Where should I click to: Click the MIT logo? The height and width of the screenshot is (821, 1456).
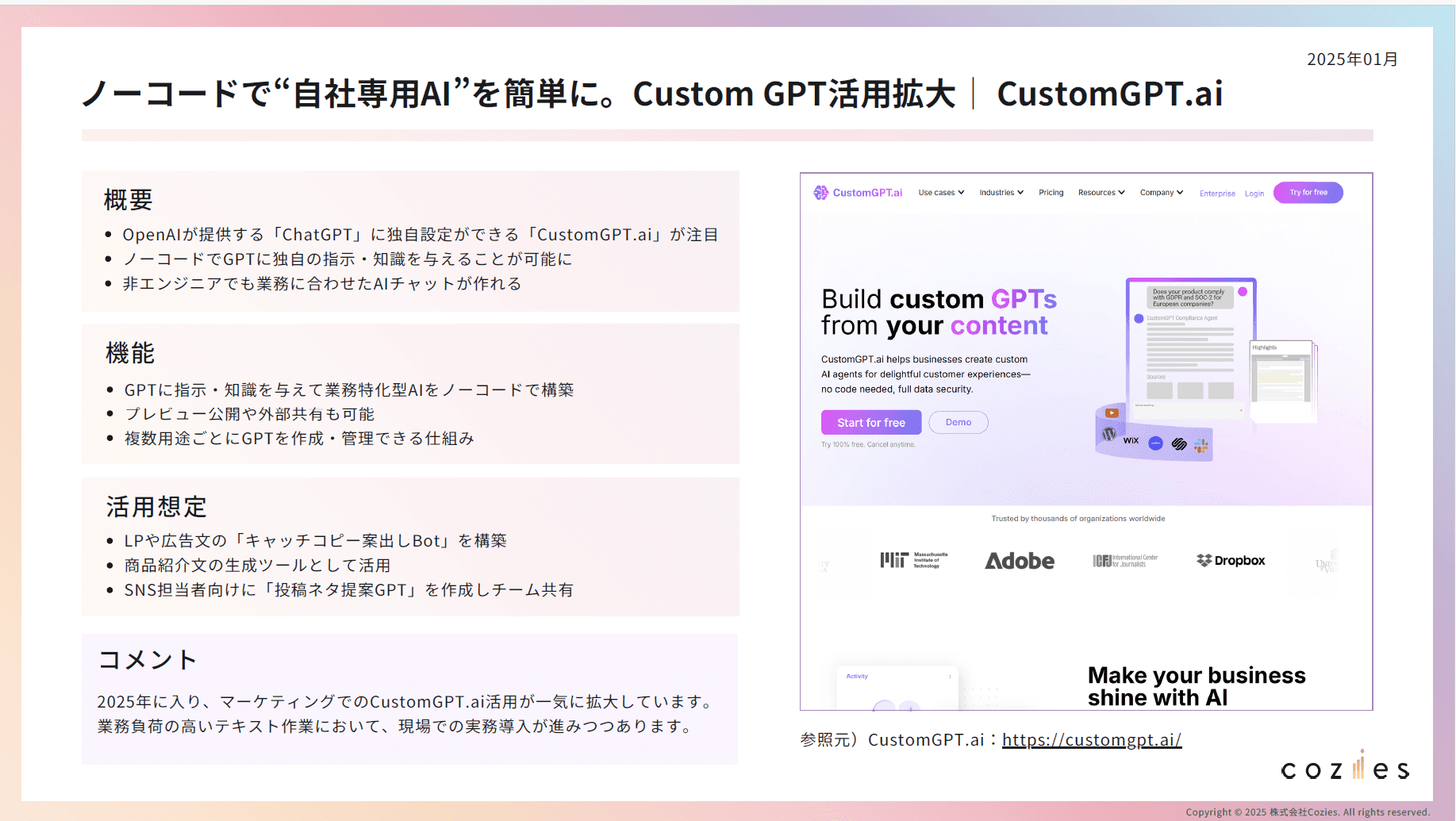coord(913,560)
